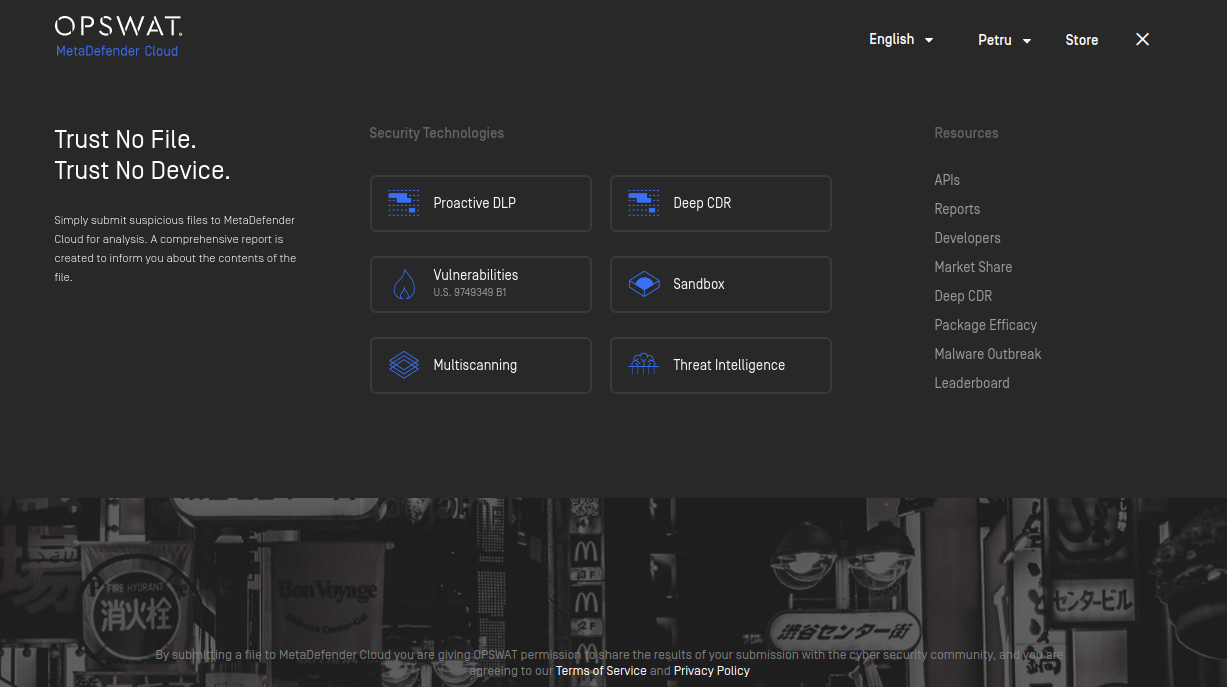1227x687 pixels.
Task: Expand the Petru account dropdown
Action: 1004,40
